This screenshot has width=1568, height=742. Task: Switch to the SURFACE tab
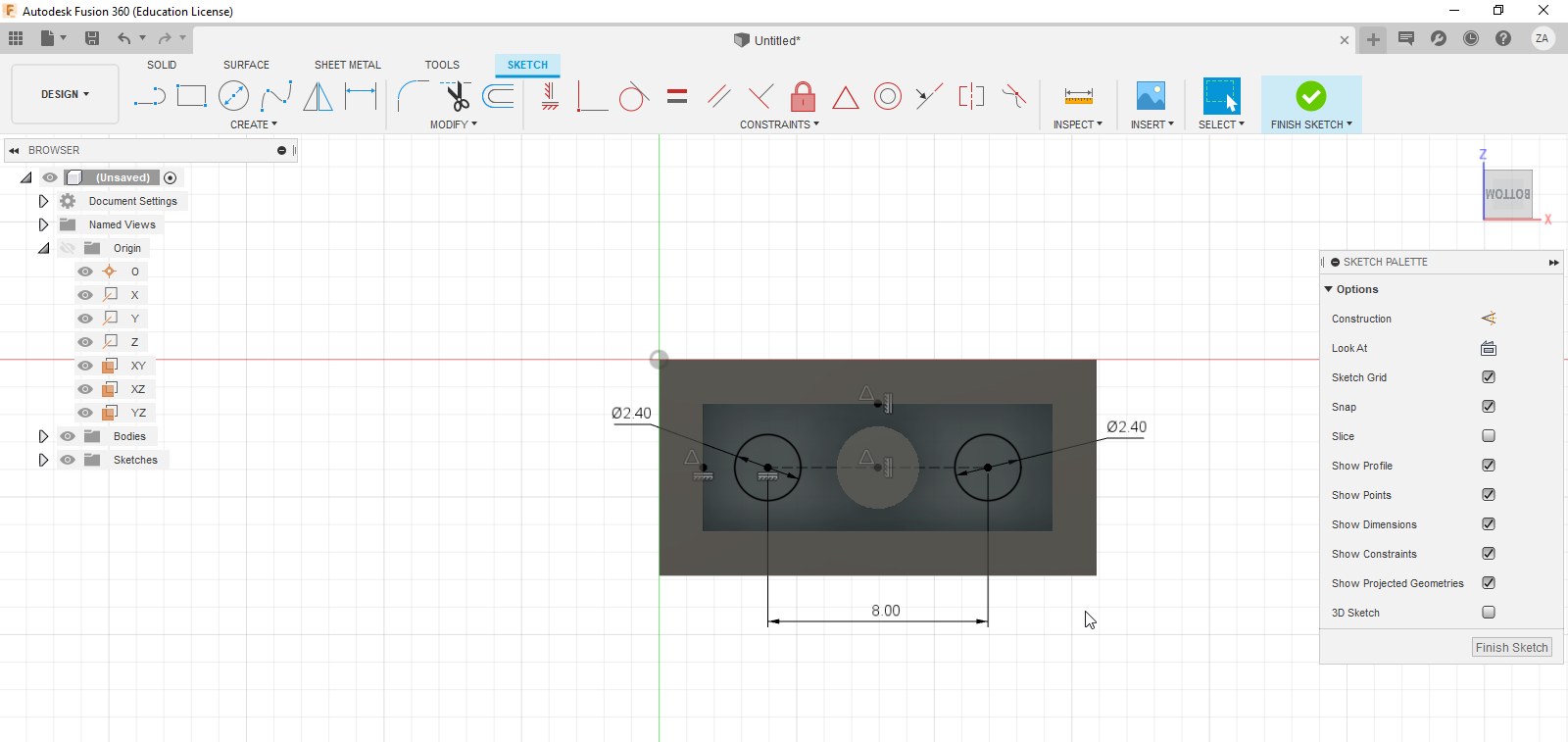coord(246,65)
